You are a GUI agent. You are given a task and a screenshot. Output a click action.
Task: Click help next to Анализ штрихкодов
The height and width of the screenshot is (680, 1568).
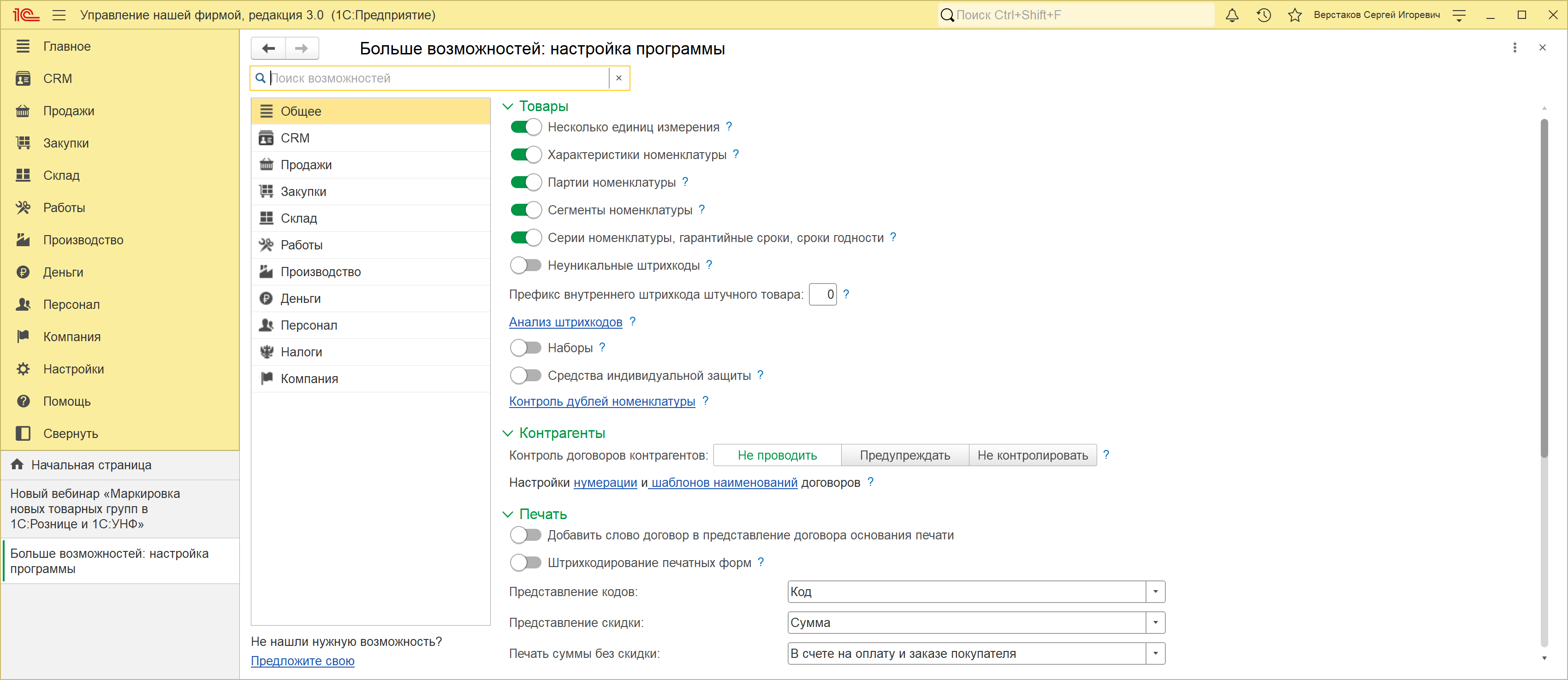(632, 322)
